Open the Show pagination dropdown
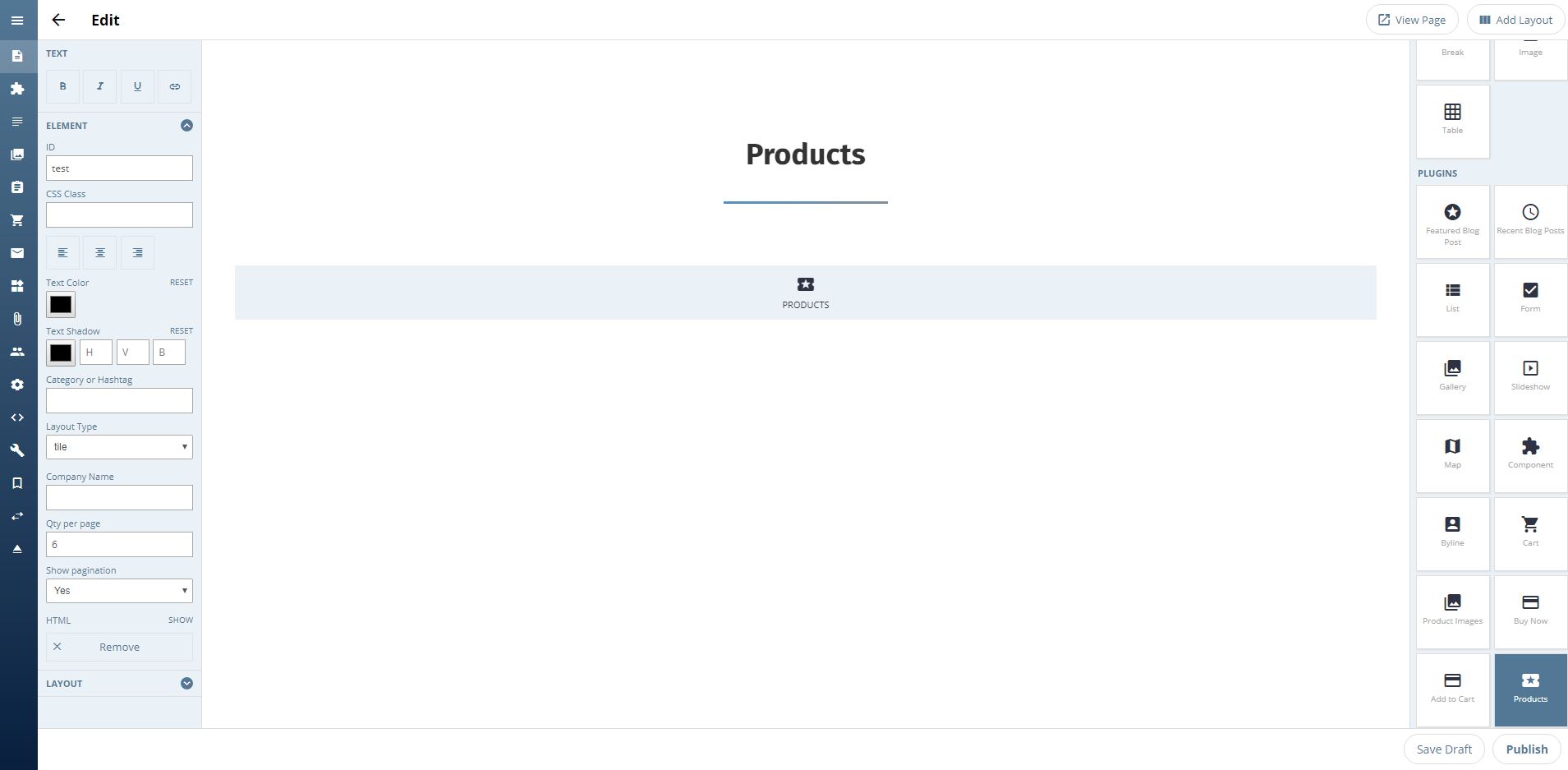The width and height of the screenshot is (1568, 770). click(x=119, y=591)
